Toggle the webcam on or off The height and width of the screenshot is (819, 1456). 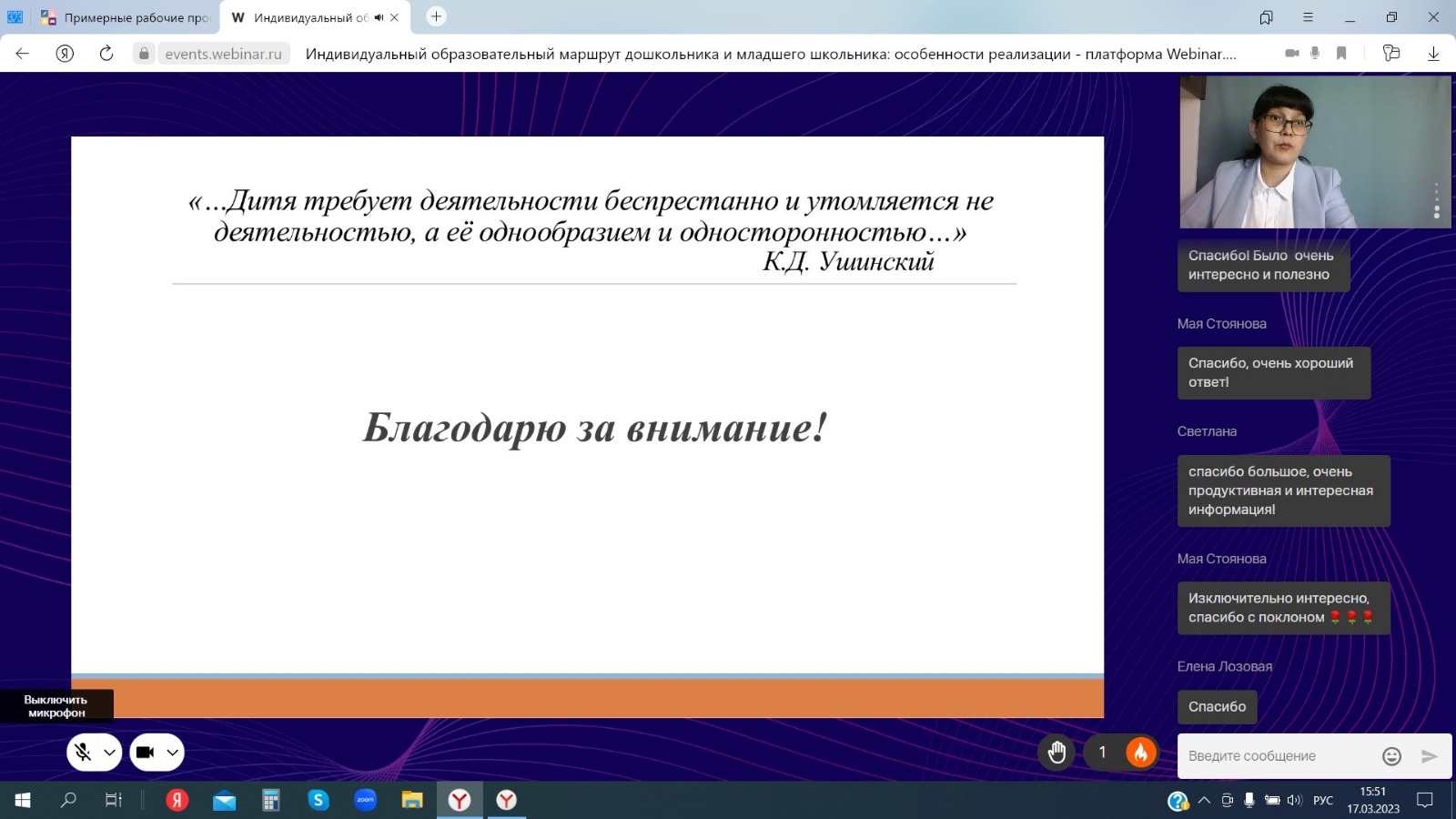(145, 753)
